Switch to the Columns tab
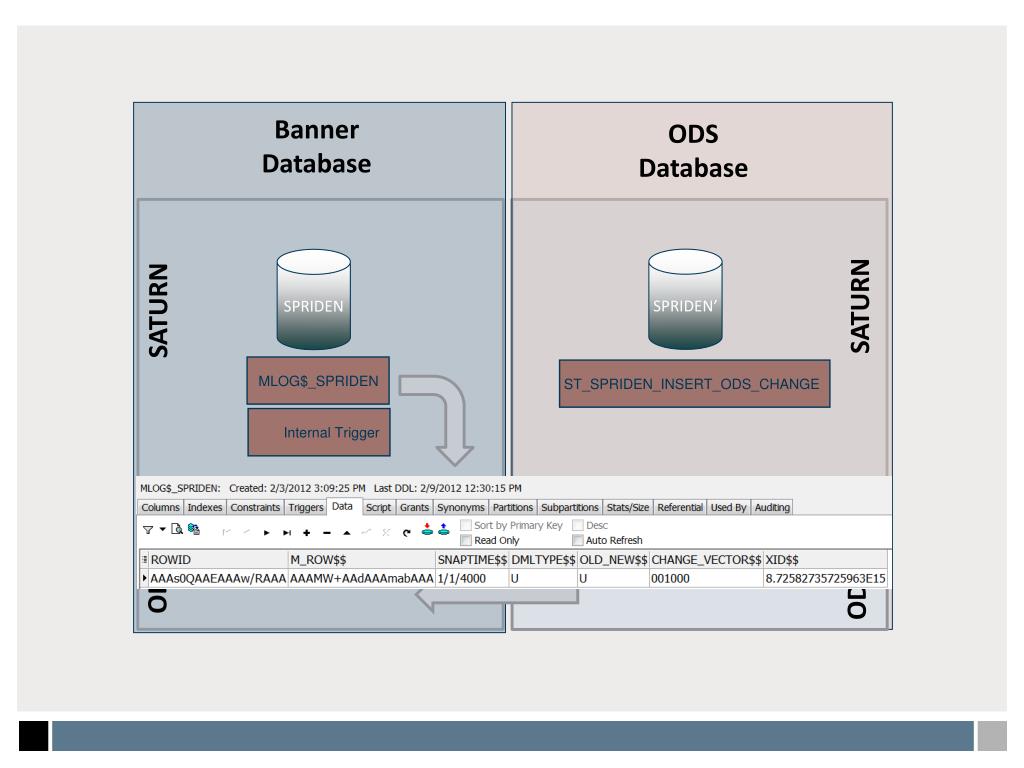1024x768 pixels. coord(160,507)
